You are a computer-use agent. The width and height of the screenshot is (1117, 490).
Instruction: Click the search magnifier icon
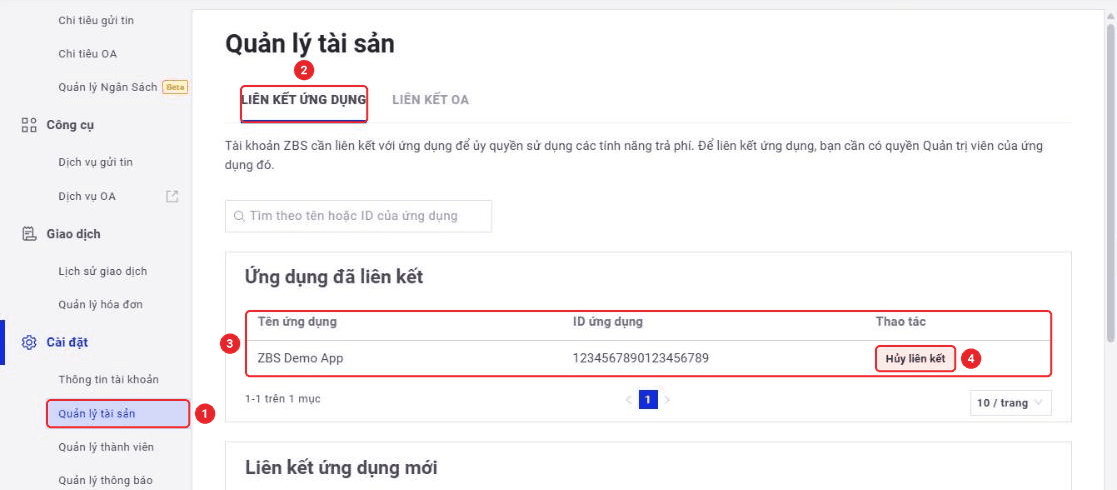pyautogui.click(x=239, y=216)
